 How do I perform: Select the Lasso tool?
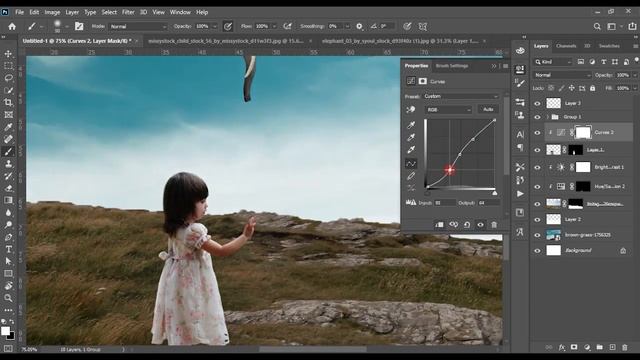8,78
